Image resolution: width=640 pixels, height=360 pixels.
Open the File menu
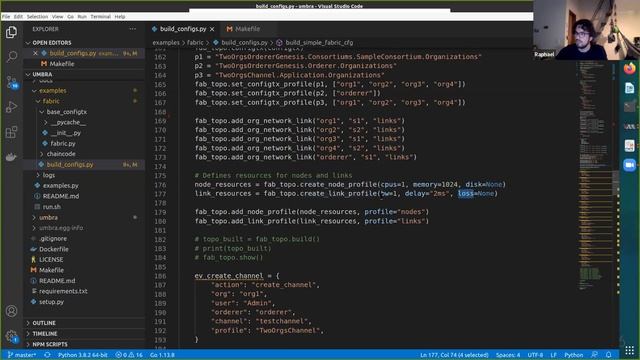coord(6,17)
